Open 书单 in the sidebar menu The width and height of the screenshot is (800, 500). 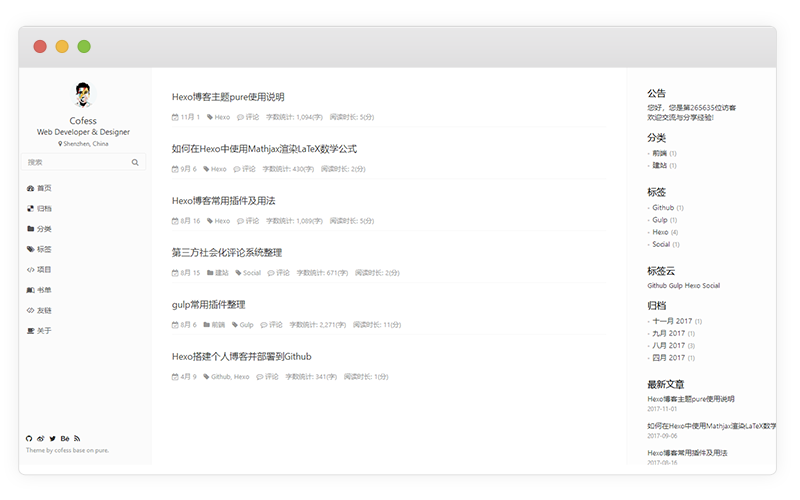click(x=44, y=290)
